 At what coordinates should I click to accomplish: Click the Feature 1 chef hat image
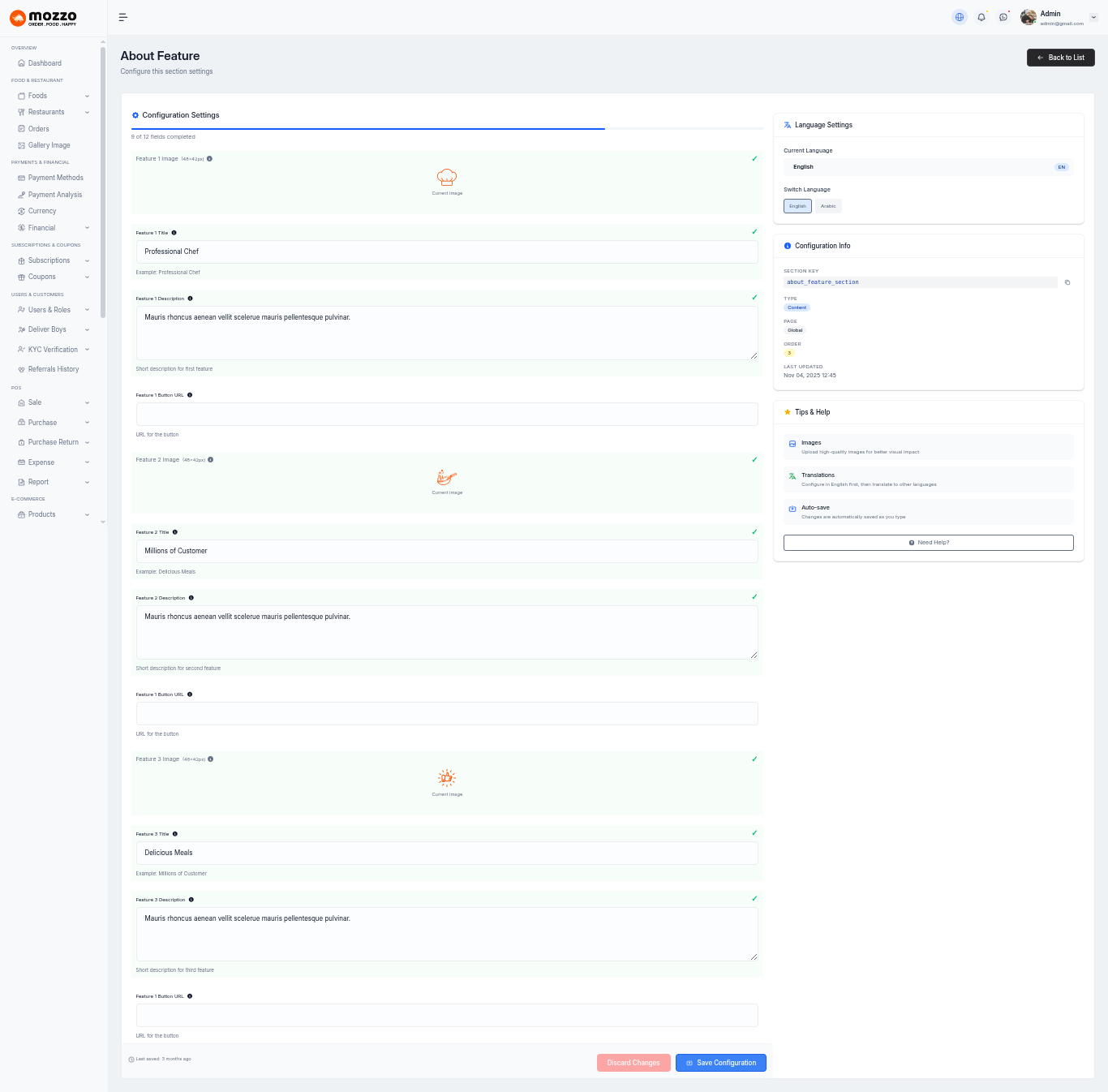coord(447,178)
